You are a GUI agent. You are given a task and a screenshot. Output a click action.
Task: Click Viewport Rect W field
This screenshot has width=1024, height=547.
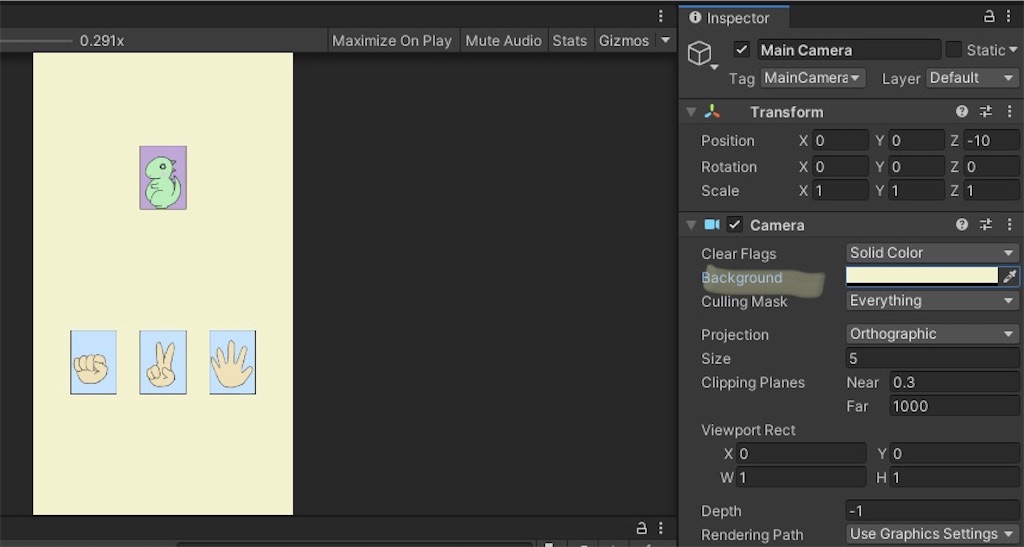coord(801,477)
